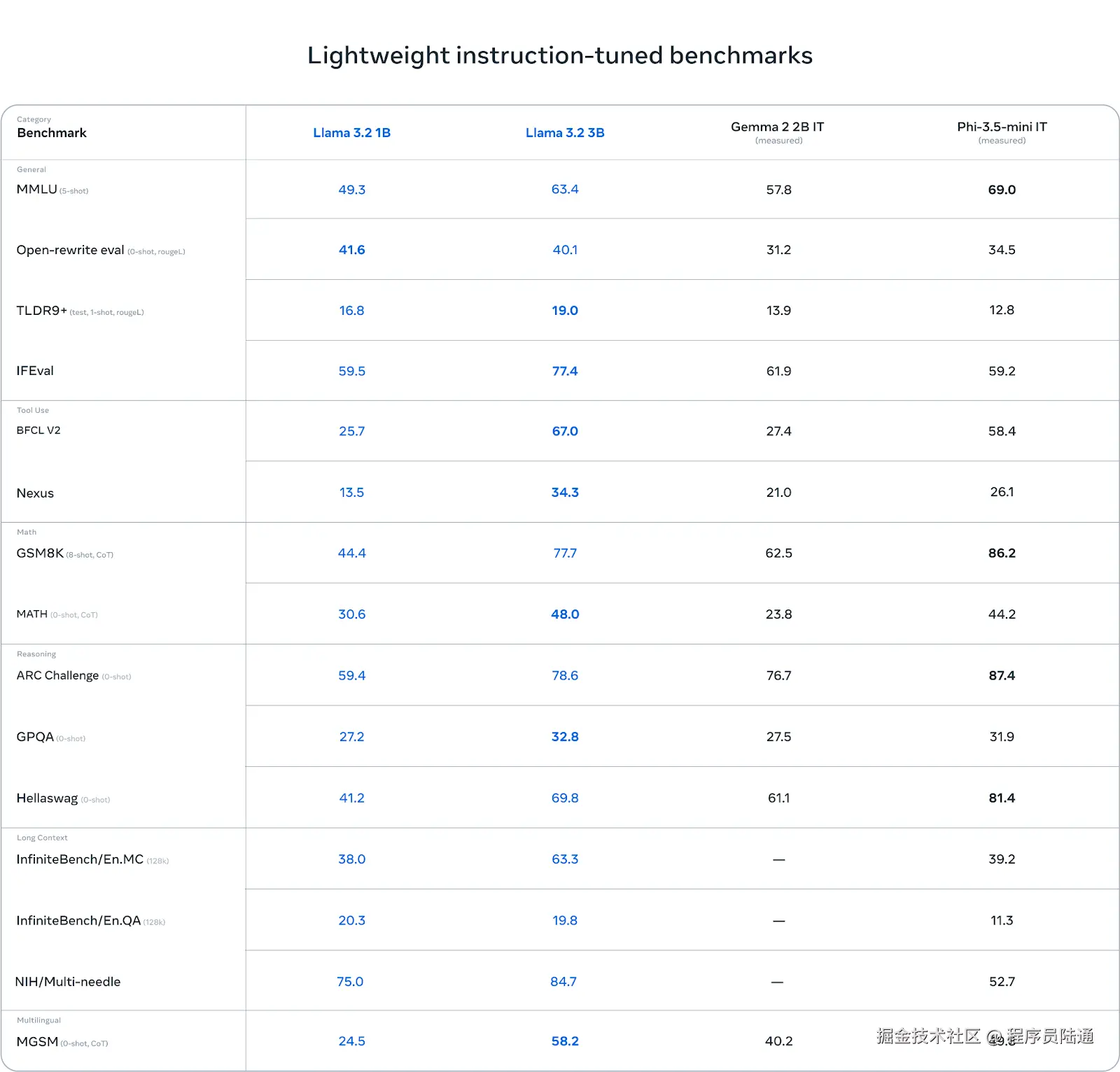Click the BFCL V2 score 67.0

tap(565, 431)
